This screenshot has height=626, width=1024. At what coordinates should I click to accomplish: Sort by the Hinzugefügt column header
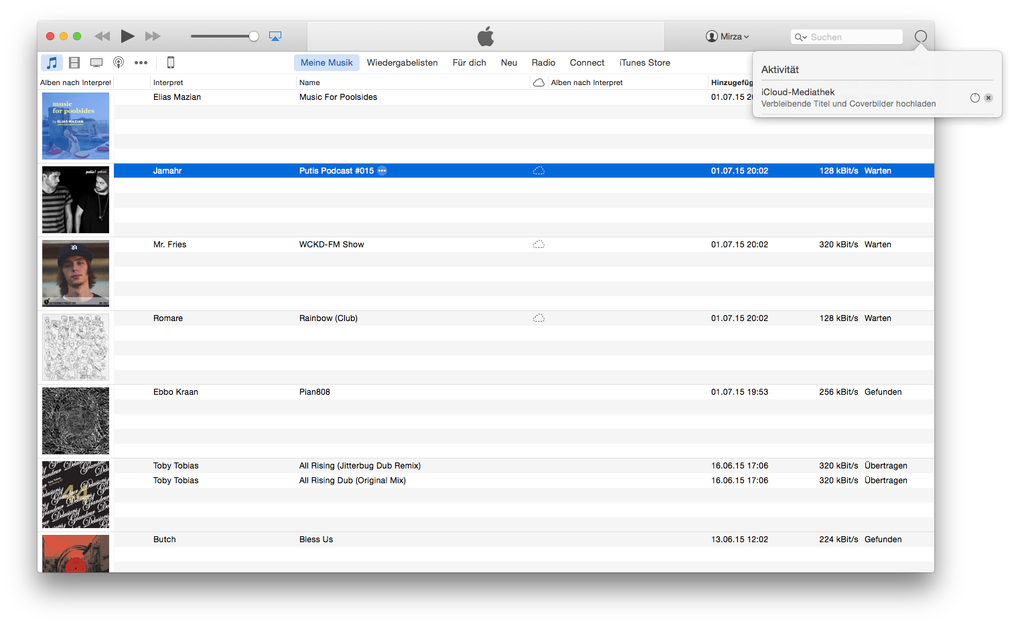pos(732,82)
